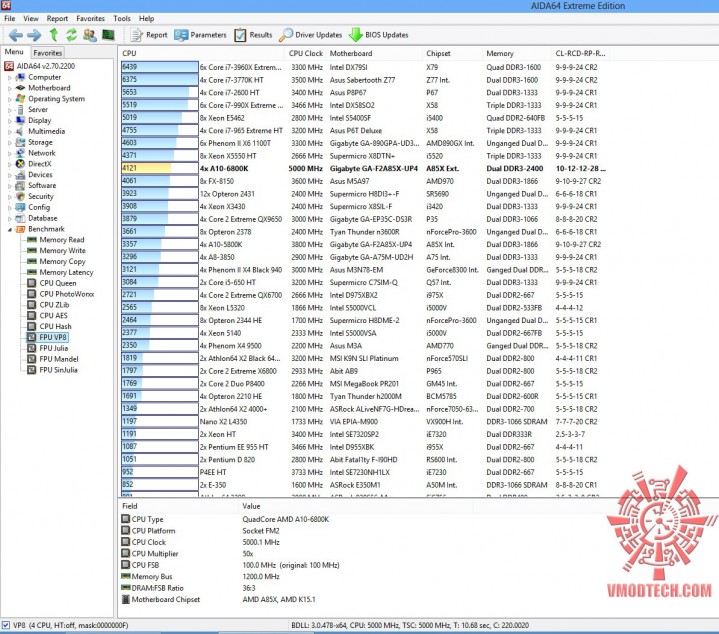Select the Devices tree icon
This screenshot has width=719, height=634.
pos(20,175)
